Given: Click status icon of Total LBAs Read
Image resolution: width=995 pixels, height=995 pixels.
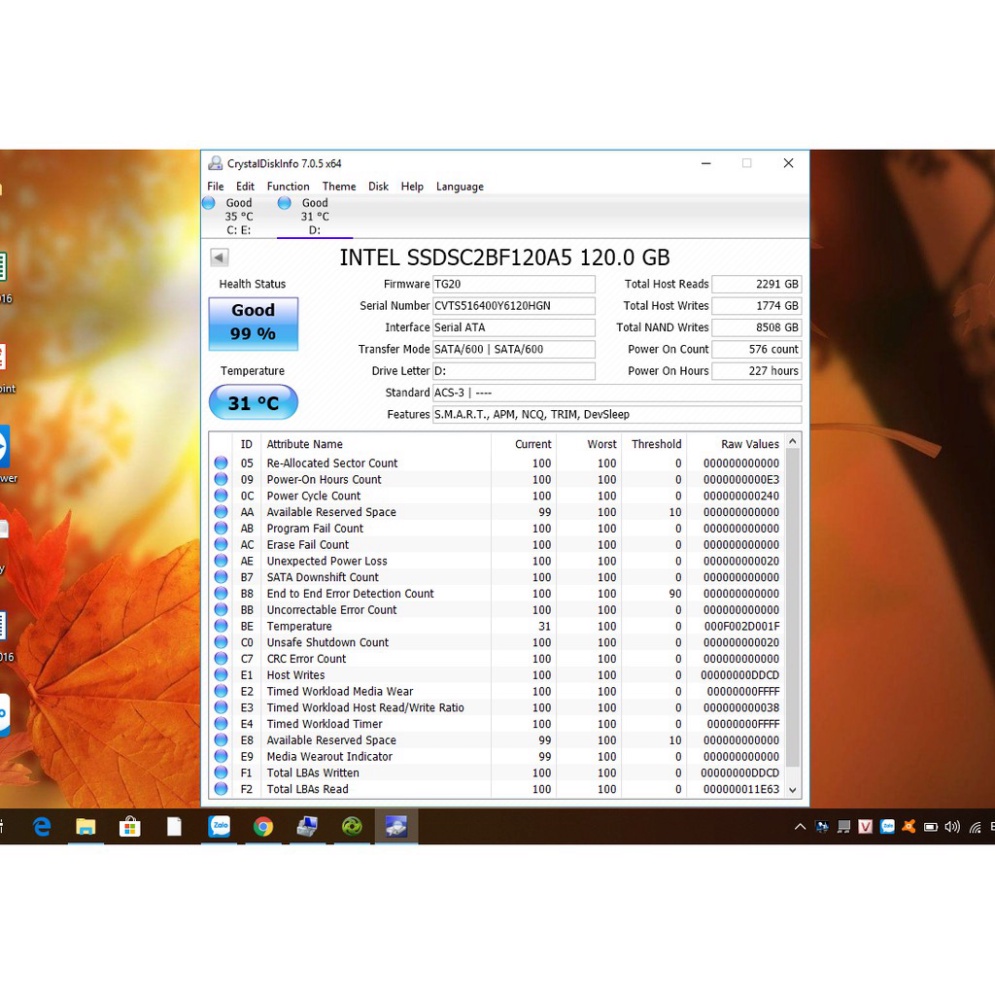Looking at the screenshot, I should (221, 789).
